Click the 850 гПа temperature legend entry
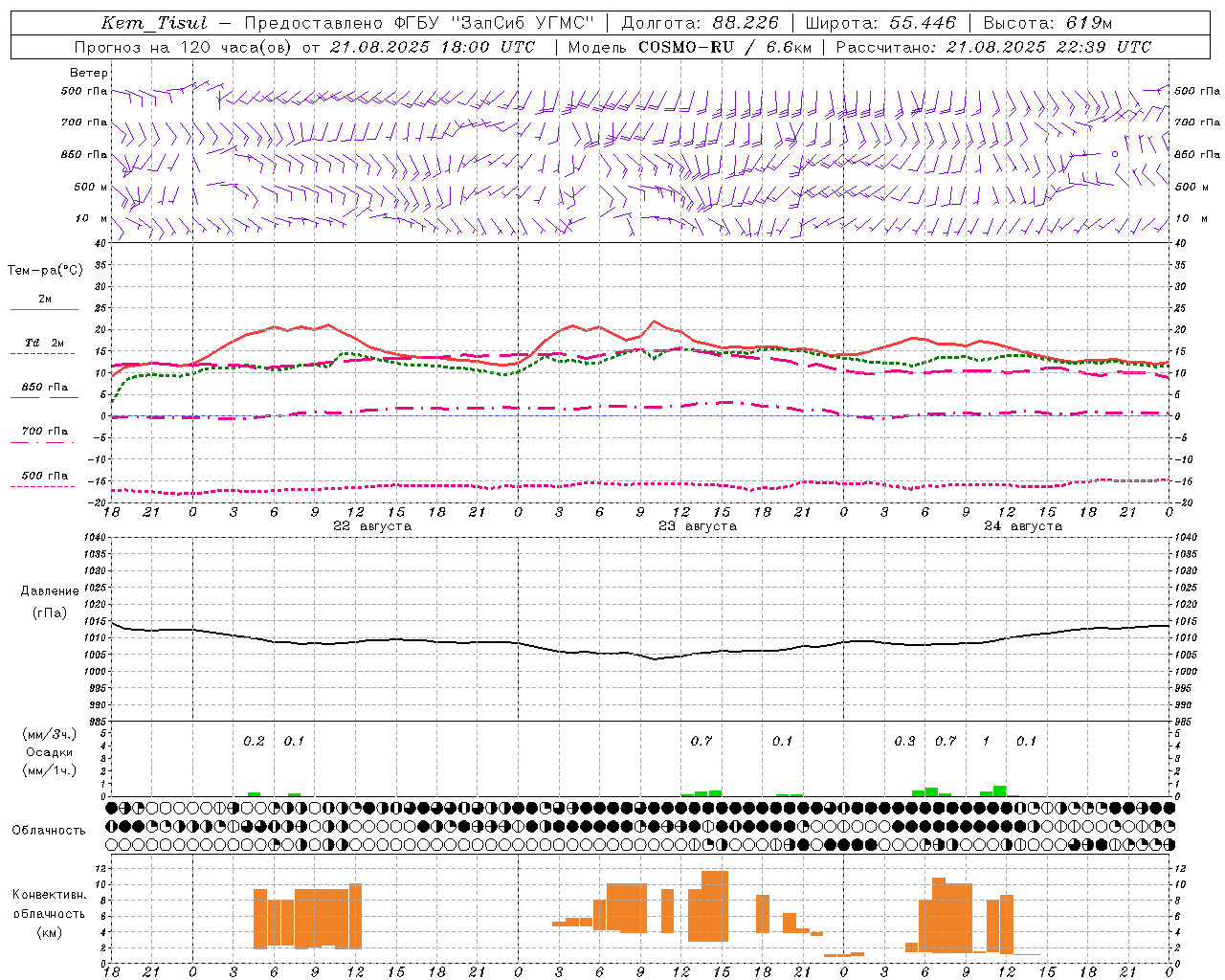1225x980 pixels. [x=45, y=388]
